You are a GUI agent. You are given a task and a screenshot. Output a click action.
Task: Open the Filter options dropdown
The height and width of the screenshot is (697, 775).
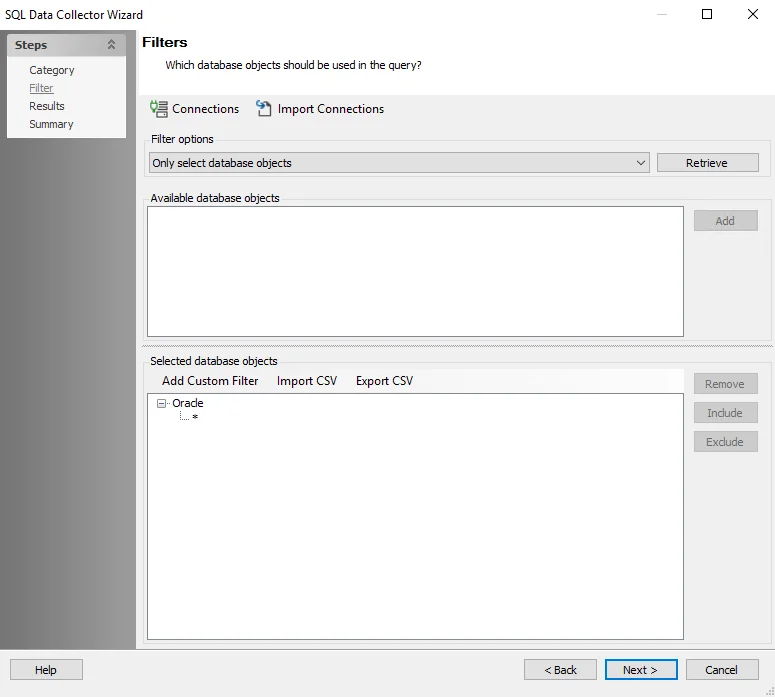[x=399, y=163]
